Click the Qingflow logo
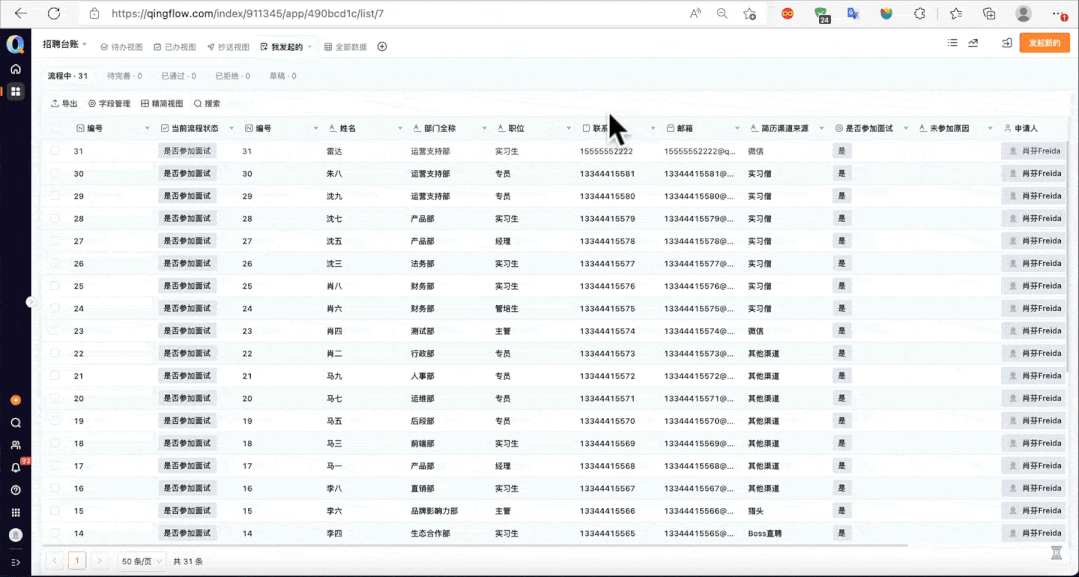 [x=15, y=45]
